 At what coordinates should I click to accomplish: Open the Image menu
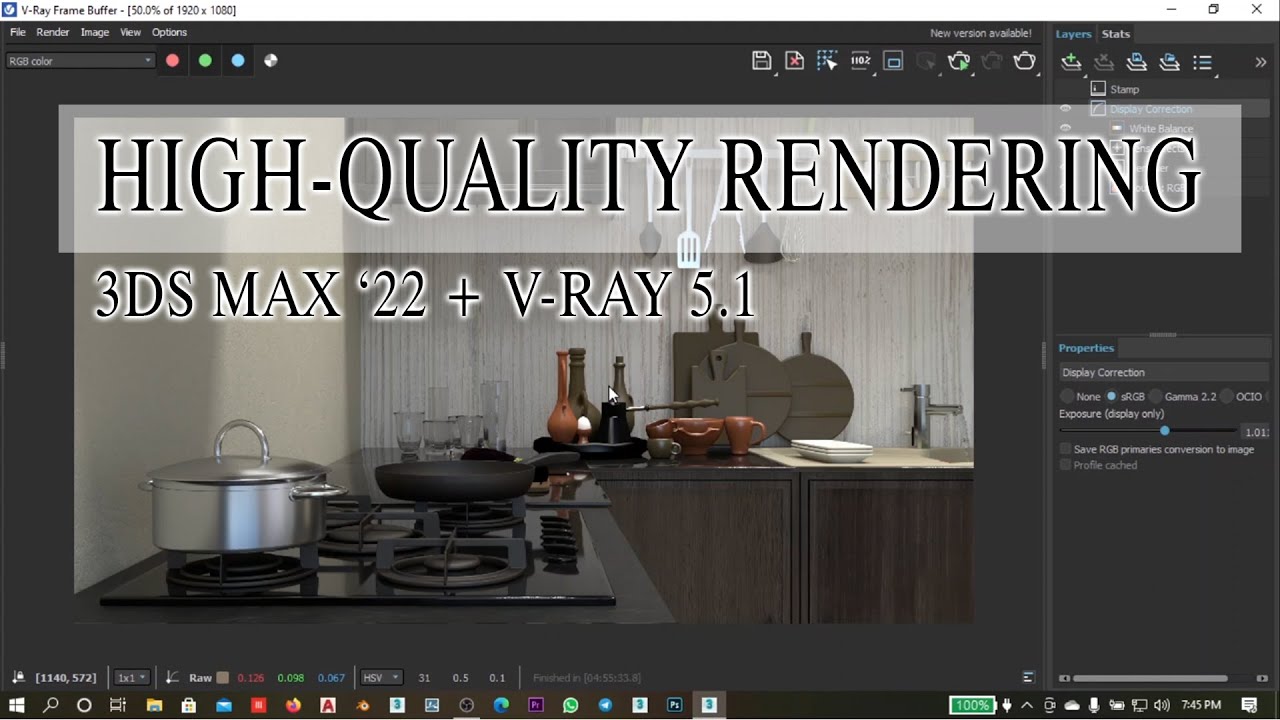point(95,32)
